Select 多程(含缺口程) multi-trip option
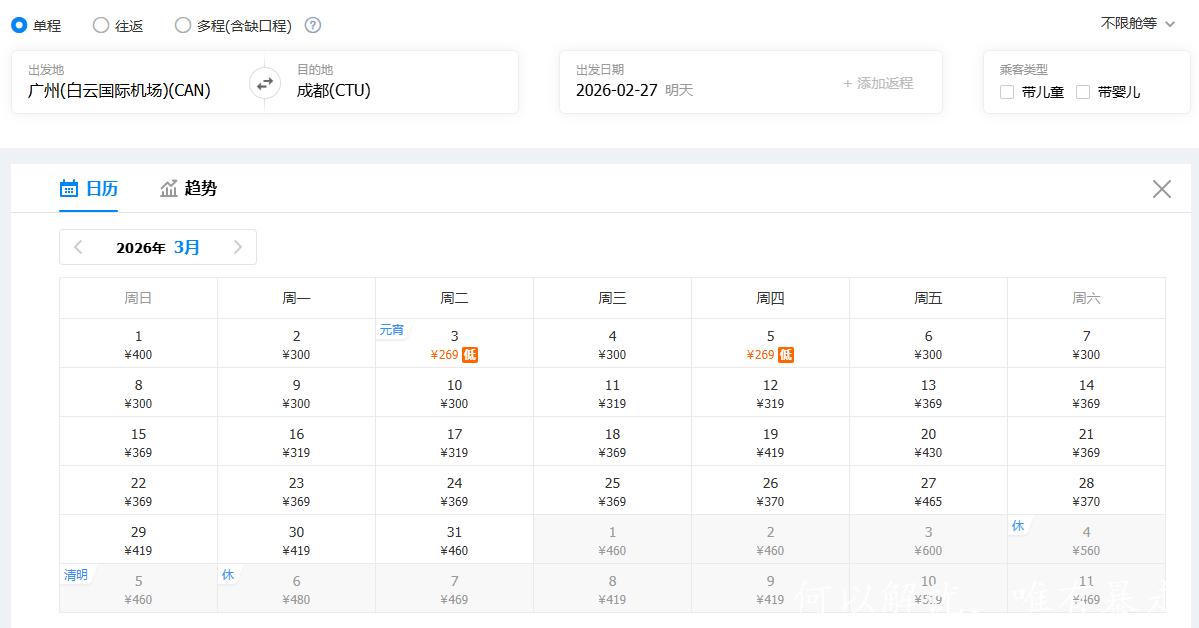Screen dimensions: 1199x628 (x=183, y=25)
